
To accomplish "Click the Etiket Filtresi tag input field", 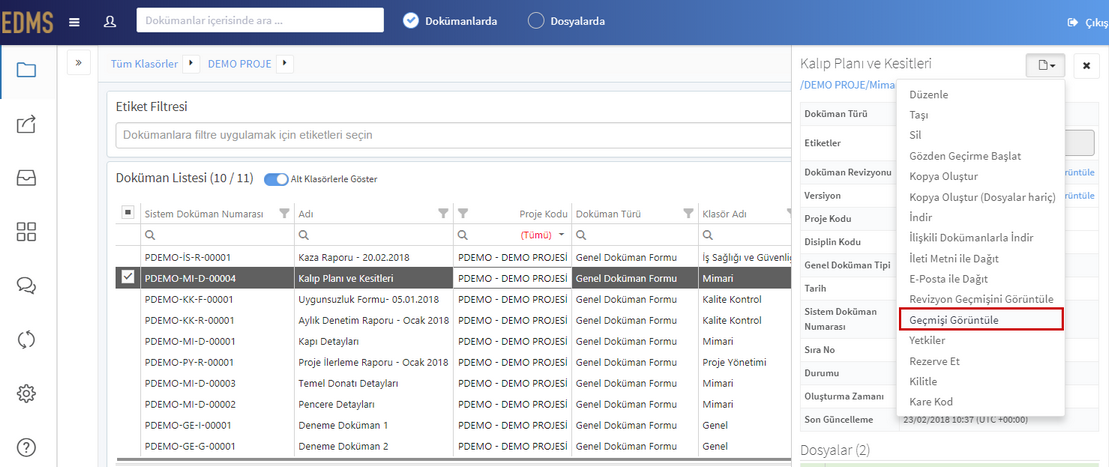I will pyautogui.click(x=453, y=134).
